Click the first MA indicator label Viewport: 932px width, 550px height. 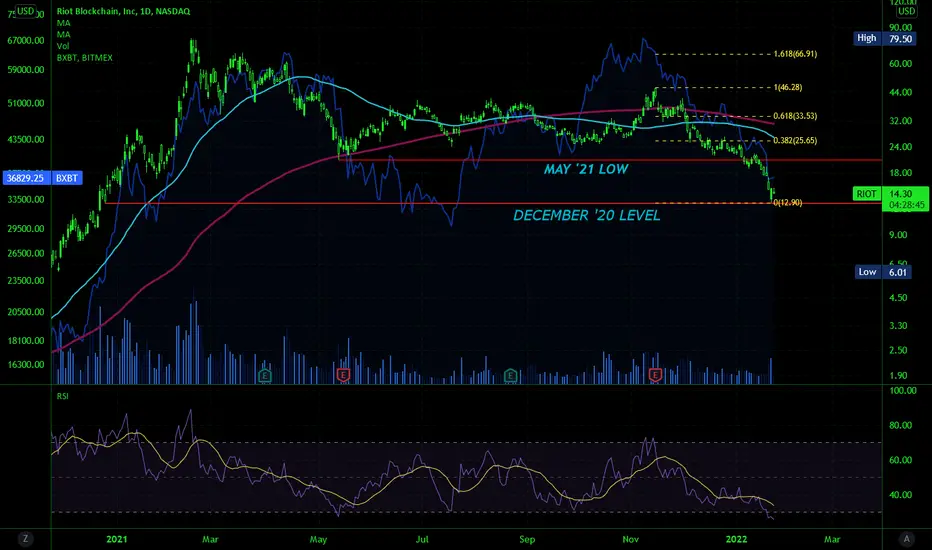63,23
